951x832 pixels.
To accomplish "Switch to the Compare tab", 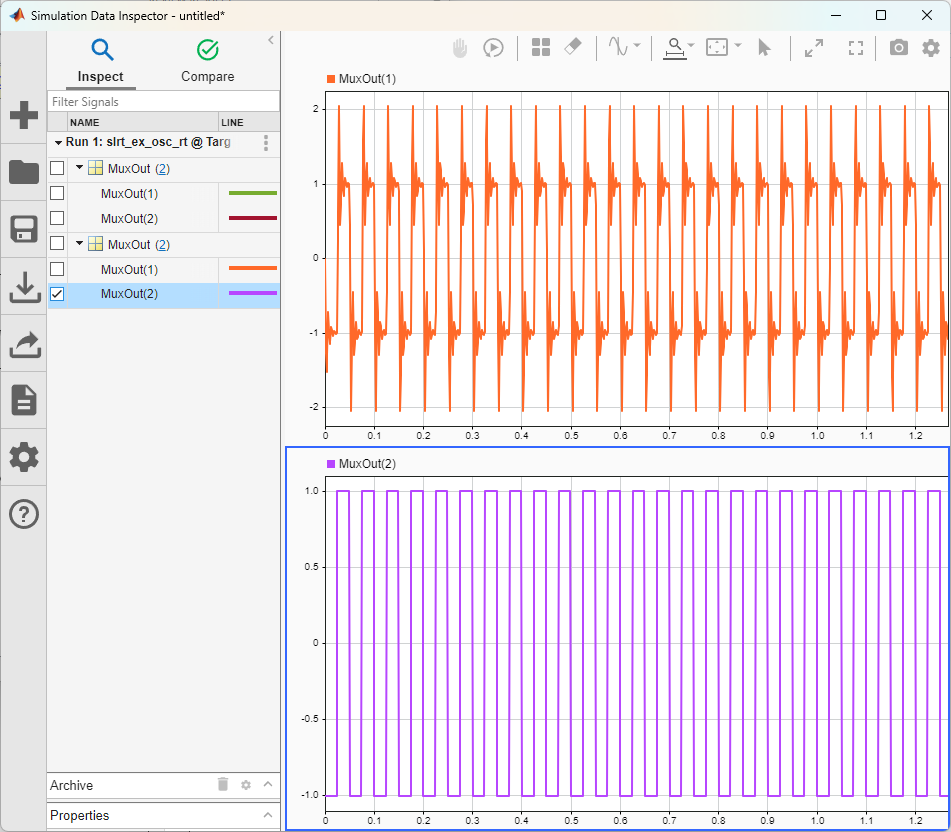I will coord(207,60).
